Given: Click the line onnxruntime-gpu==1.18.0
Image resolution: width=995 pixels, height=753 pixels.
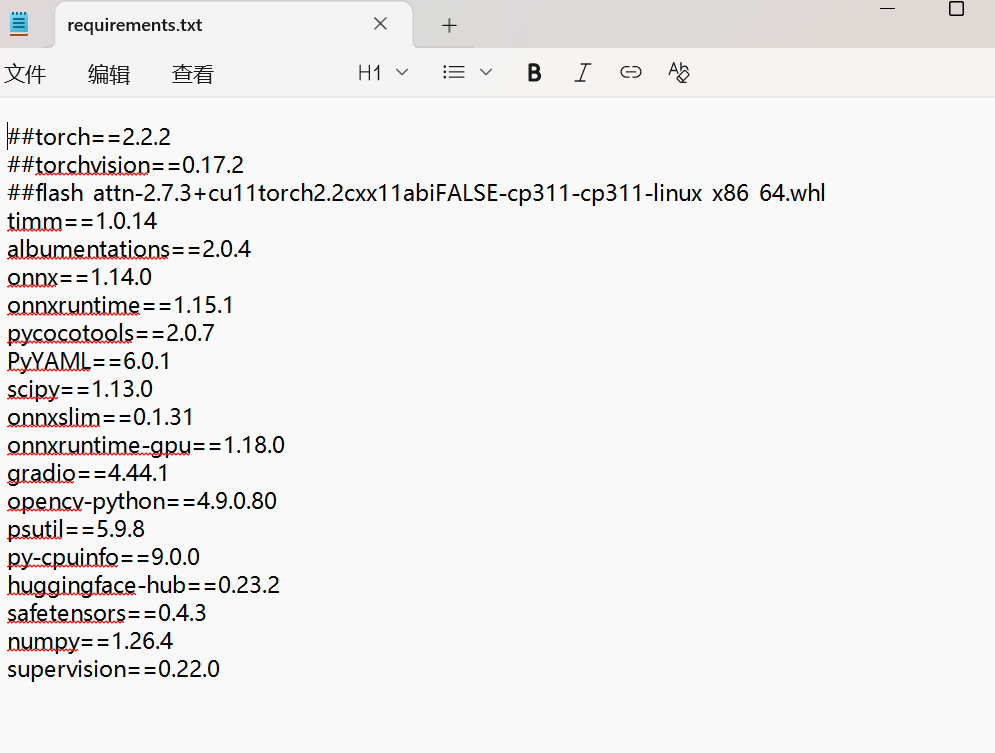Looking at the screenshot, I should [146, 445].
